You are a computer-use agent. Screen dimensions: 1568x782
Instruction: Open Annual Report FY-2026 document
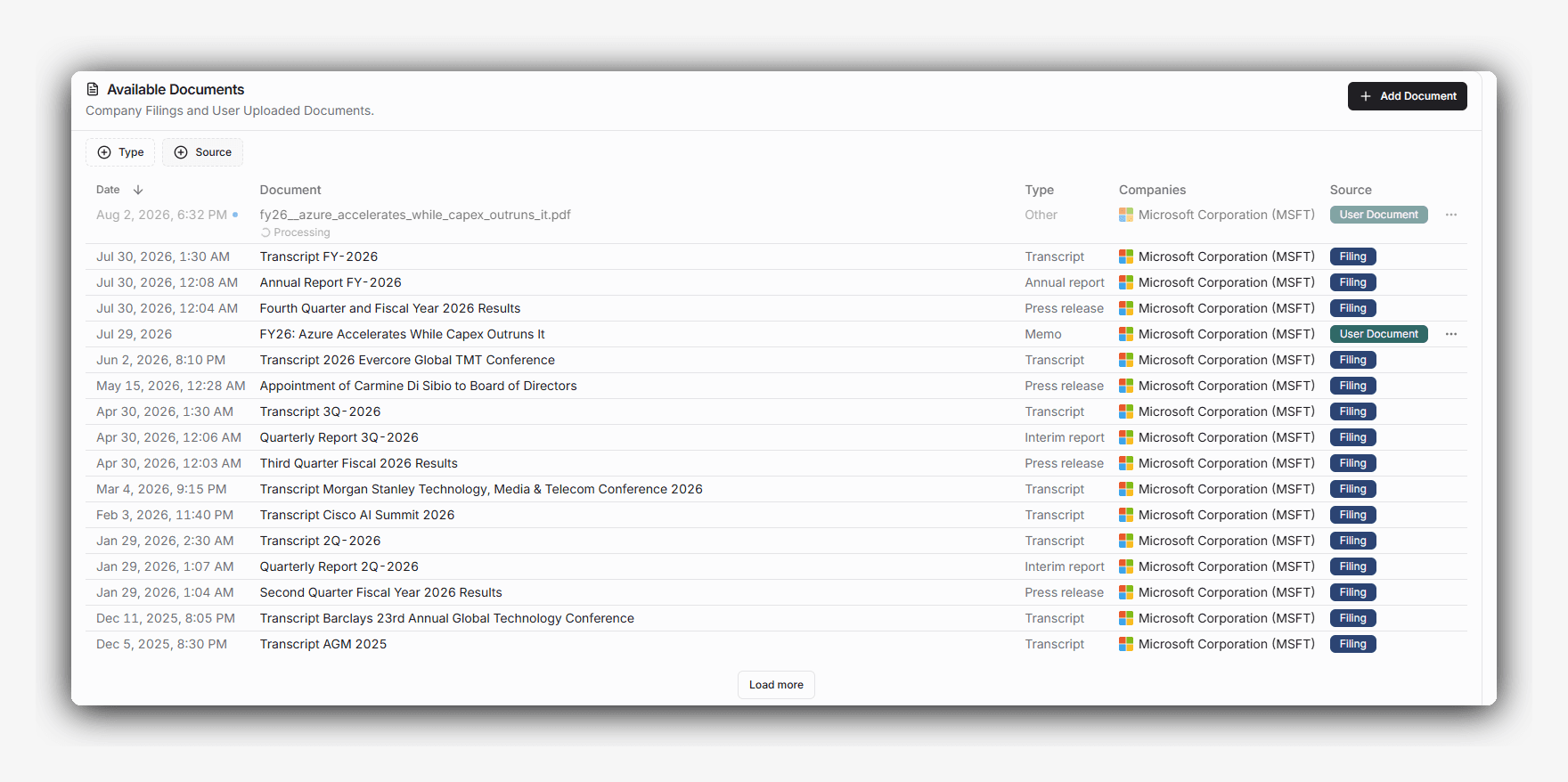click(x=331, y=282)
